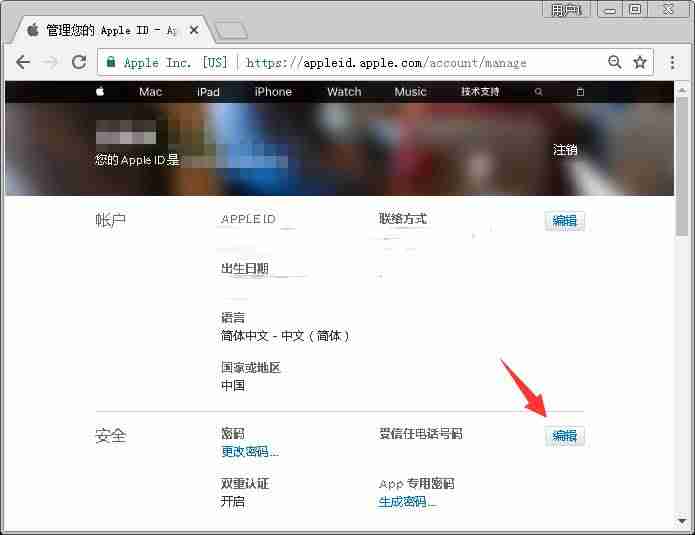The image size is (695, 535).
Task: Click the 受信任电话号码 label
Action: 420,433
